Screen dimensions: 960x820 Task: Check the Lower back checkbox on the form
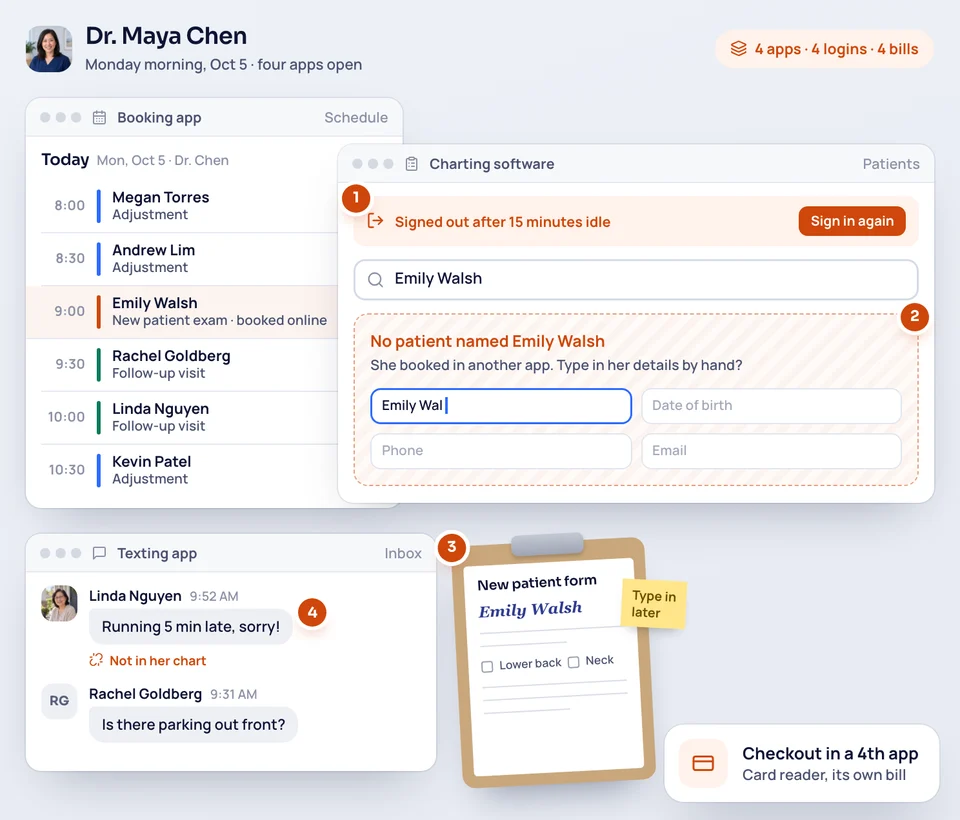487,666
